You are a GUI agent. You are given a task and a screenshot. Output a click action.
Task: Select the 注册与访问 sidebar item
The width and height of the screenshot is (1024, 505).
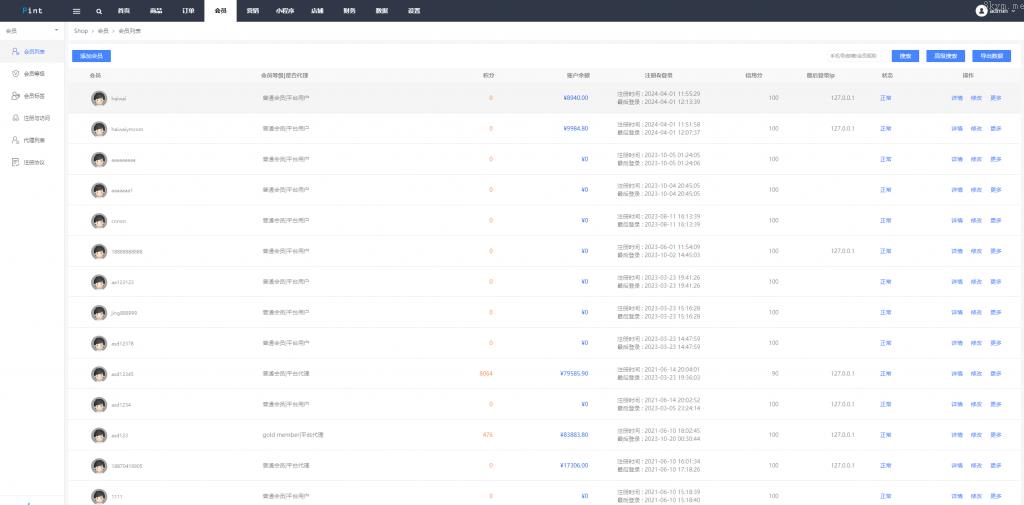pyautogui.click(x=36, y=118)
